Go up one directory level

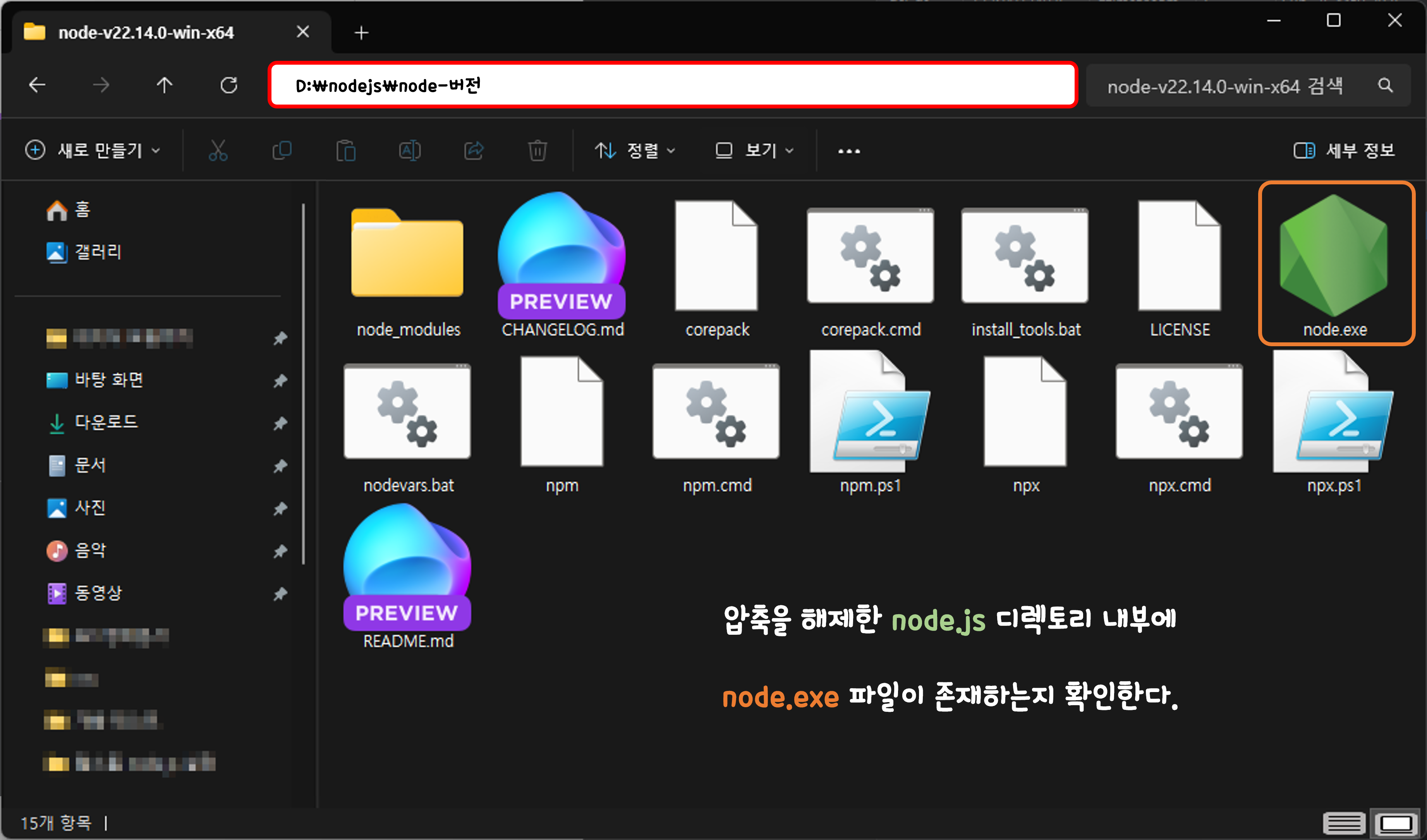165,86
